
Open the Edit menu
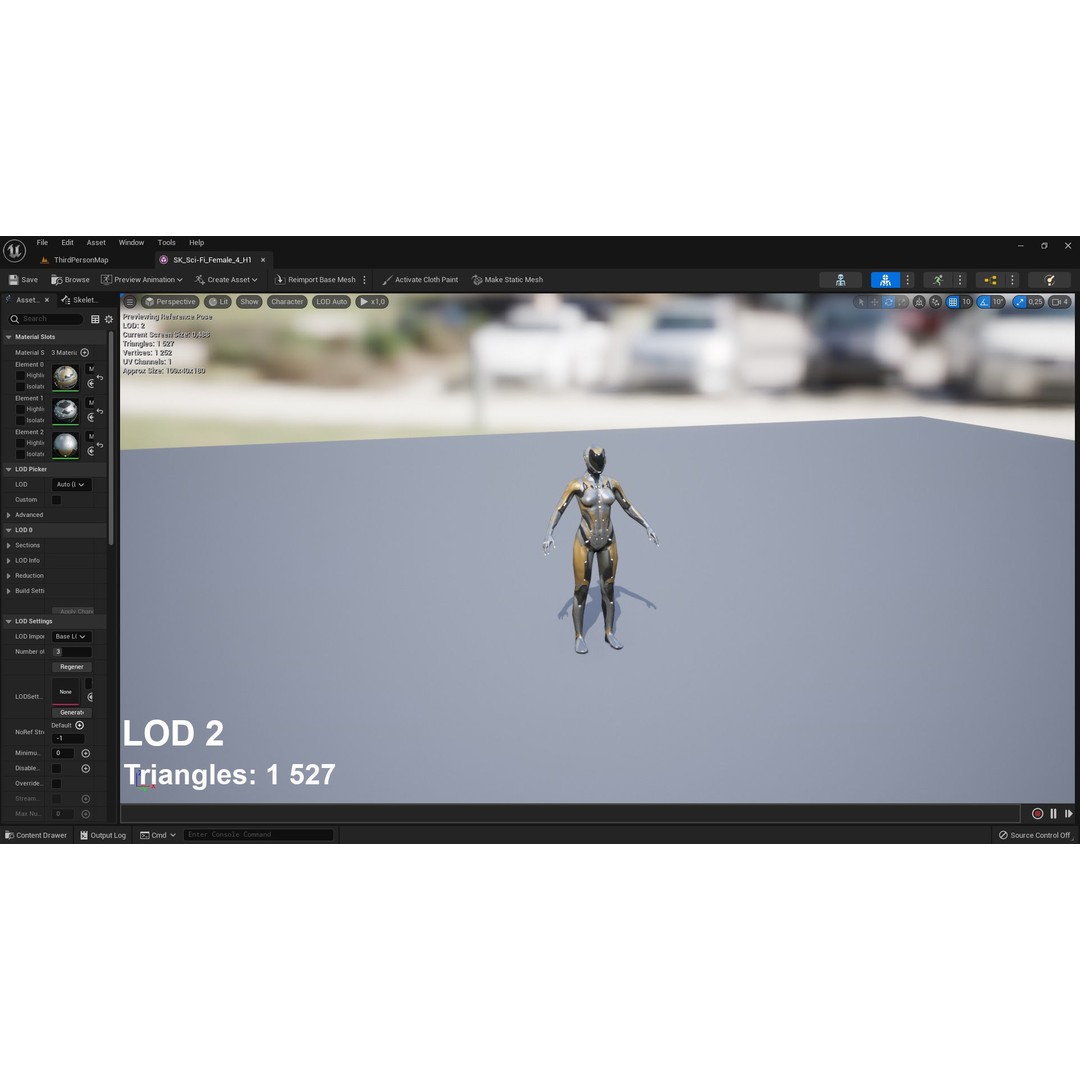[x=67, y=242]
